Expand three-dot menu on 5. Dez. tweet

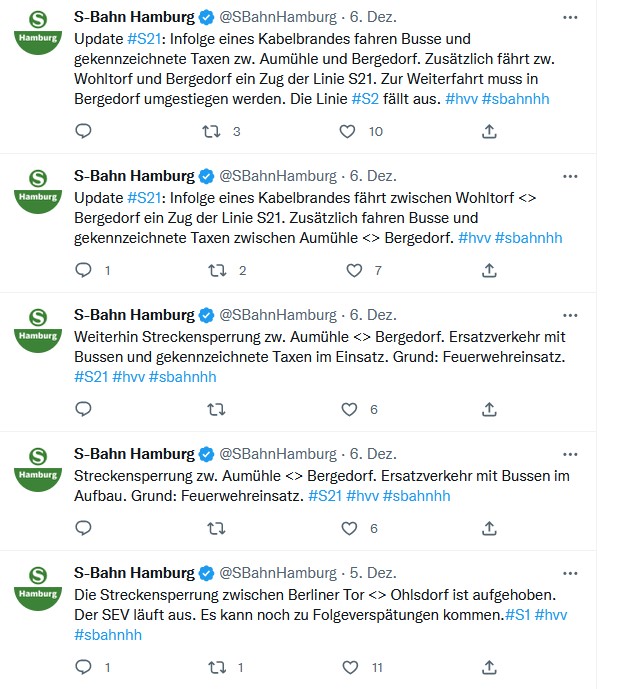[570, 573]
